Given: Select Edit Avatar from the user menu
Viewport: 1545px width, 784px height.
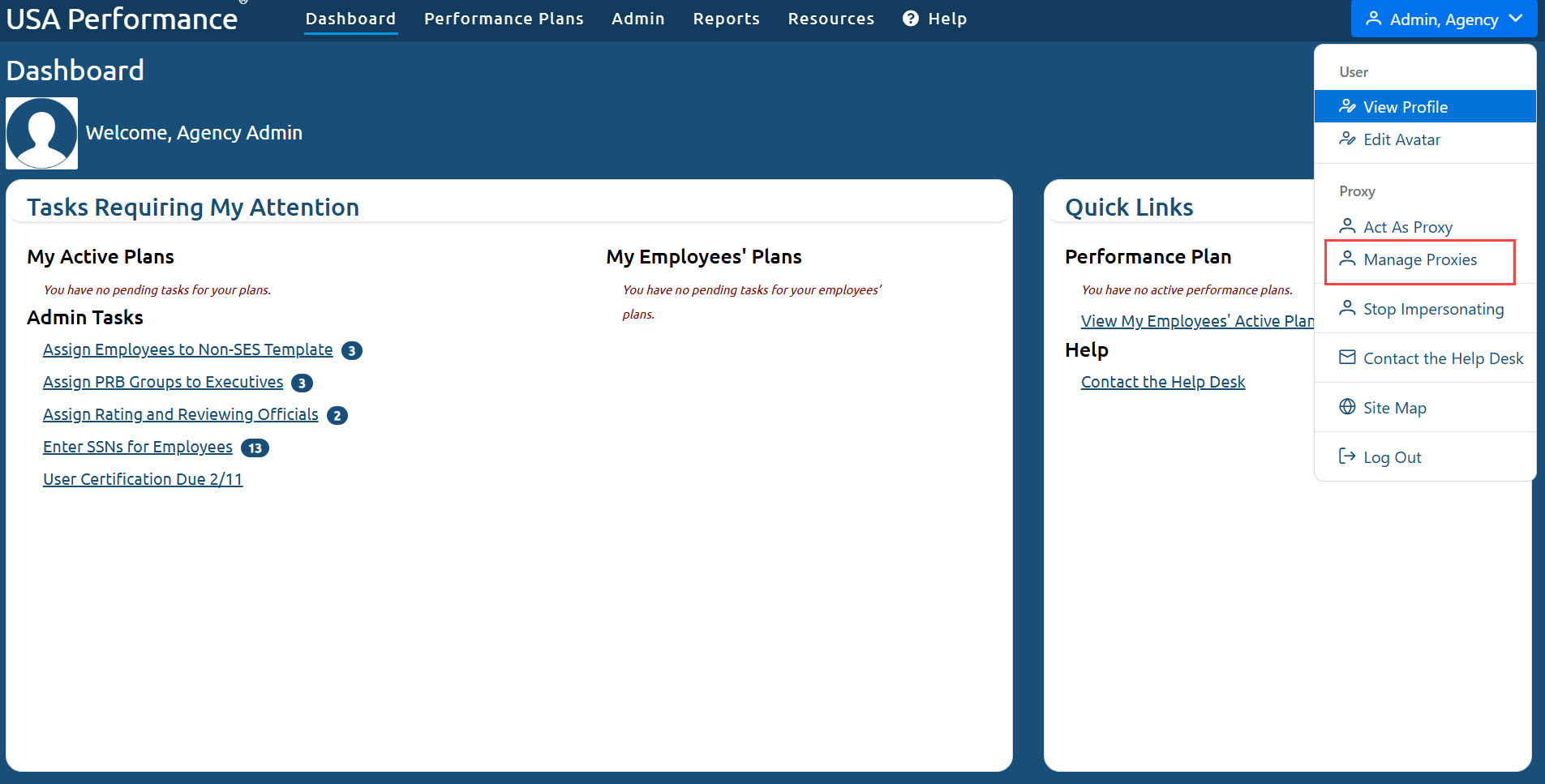Looking at the screenshot, I should click(1425, 139).
